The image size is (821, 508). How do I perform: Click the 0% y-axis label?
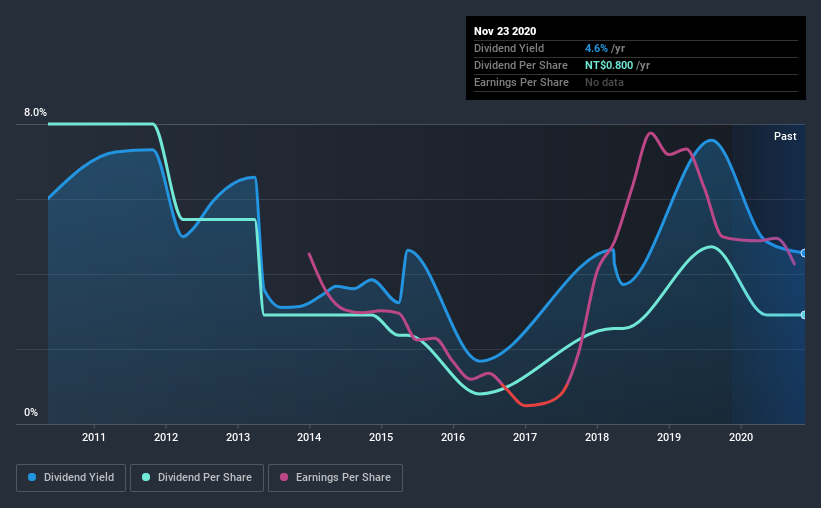31,413
